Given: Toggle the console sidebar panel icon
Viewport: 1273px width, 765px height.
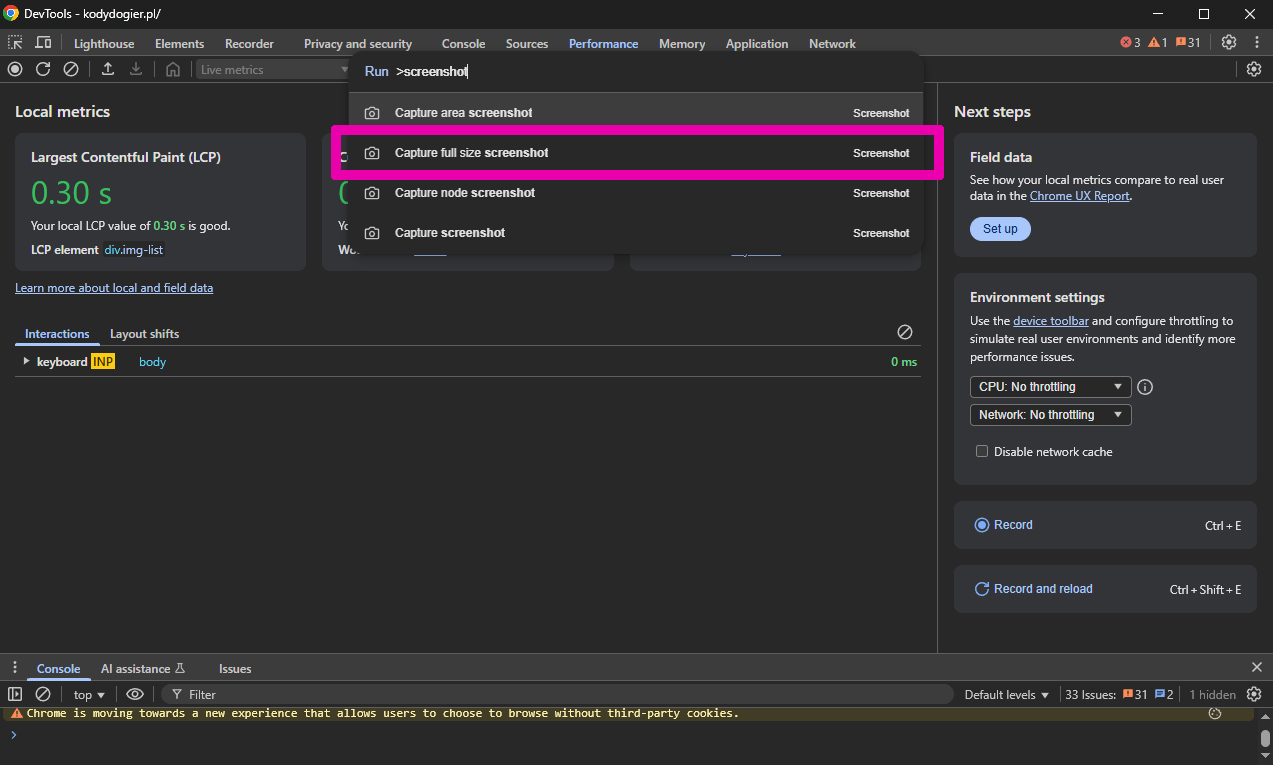Looking at the screenshot, I should (x=15, y=694).
